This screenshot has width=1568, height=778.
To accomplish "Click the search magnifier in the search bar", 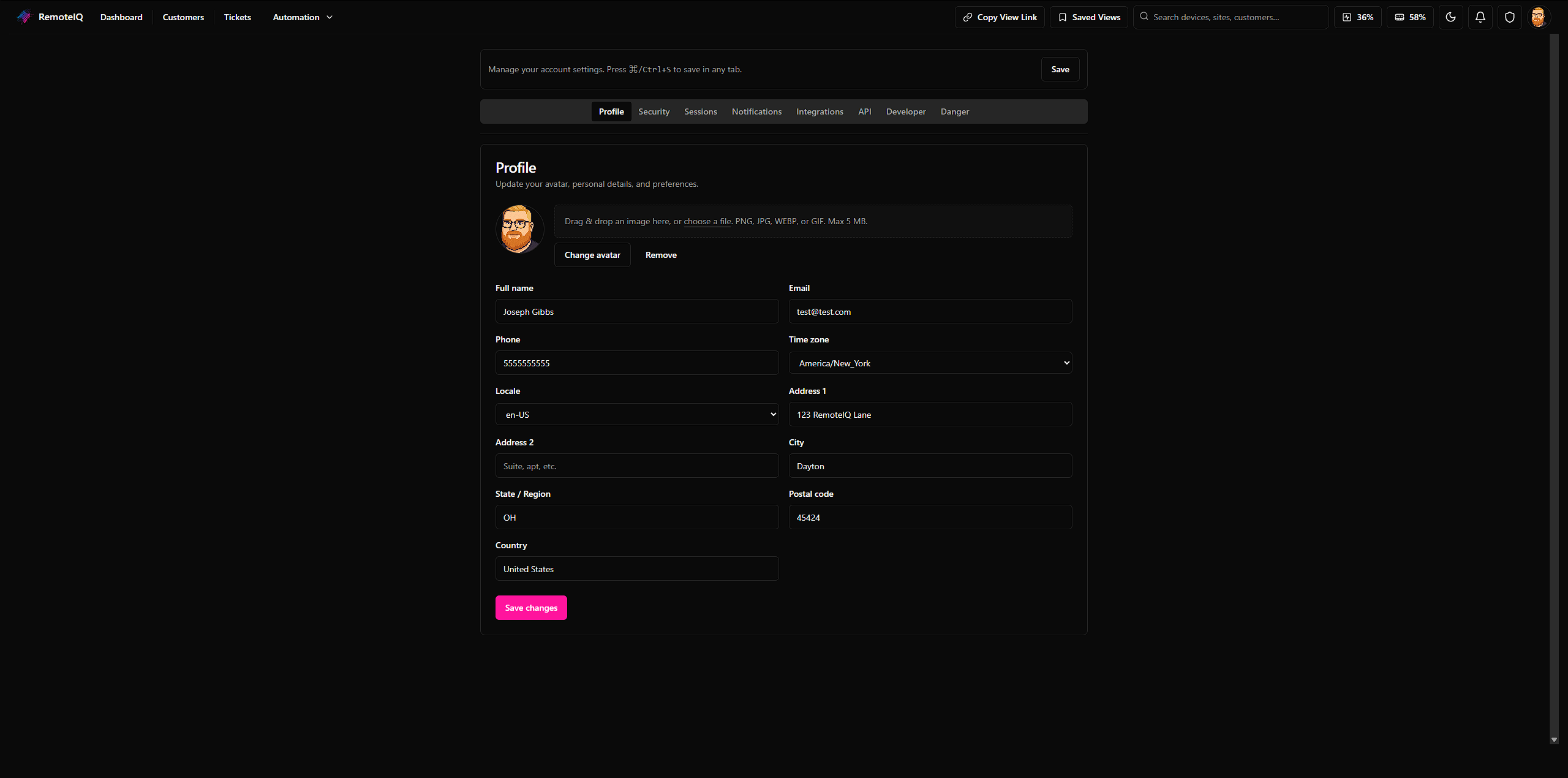I will (1144, 17).
